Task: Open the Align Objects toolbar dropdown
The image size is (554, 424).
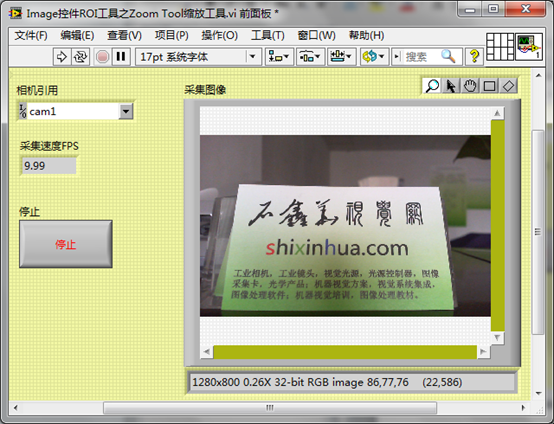Action: click(x=279, y=57)
